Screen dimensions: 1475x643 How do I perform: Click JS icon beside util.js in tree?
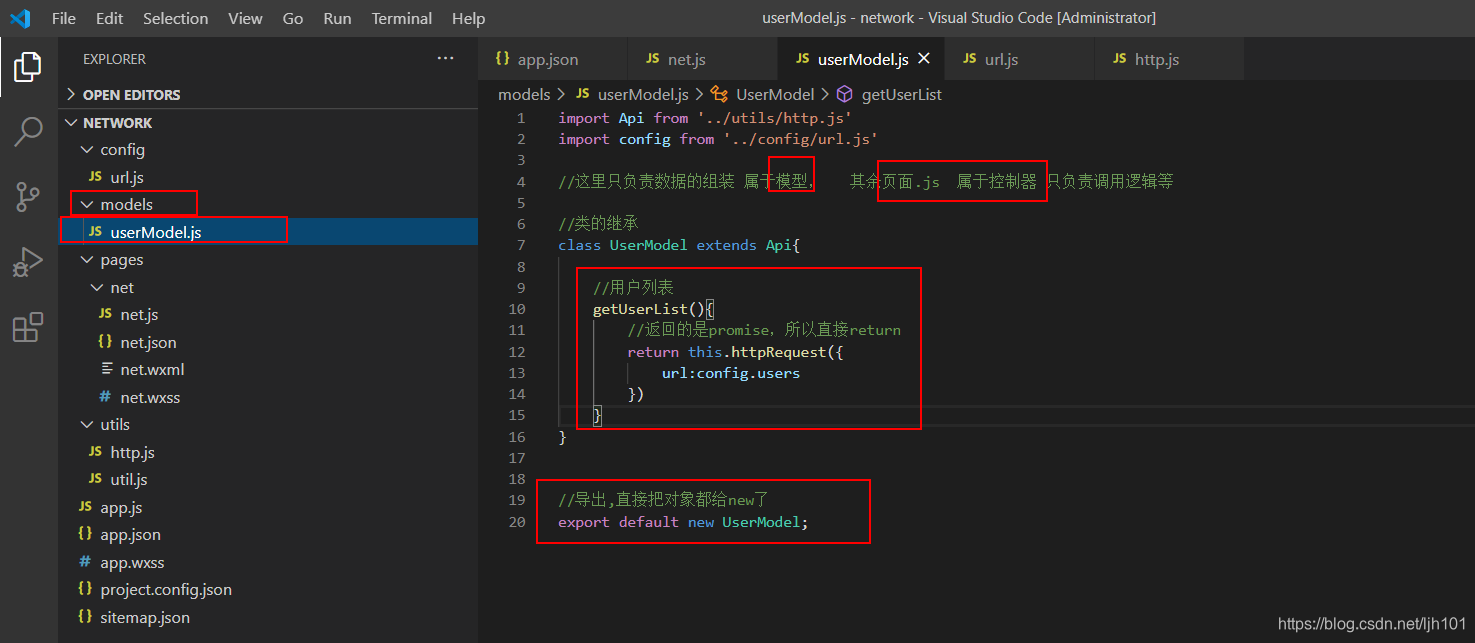pyautogui.click(x=95, y=479)
